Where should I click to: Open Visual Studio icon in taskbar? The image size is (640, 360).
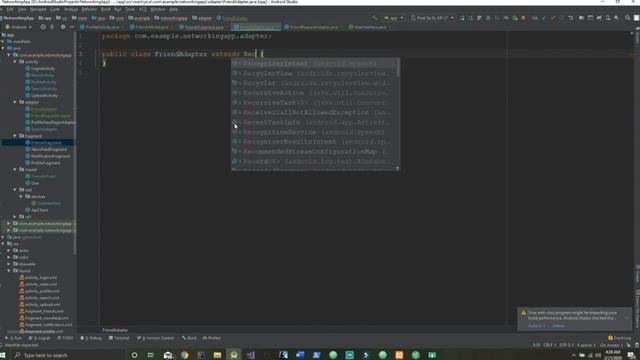coord(250,355)
